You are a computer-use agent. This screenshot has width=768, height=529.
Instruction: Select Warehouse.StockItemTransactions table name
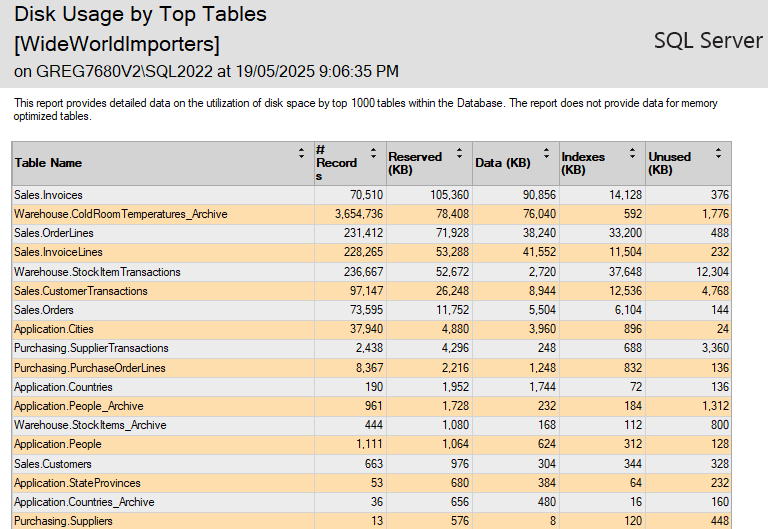(x=97, y=272)
